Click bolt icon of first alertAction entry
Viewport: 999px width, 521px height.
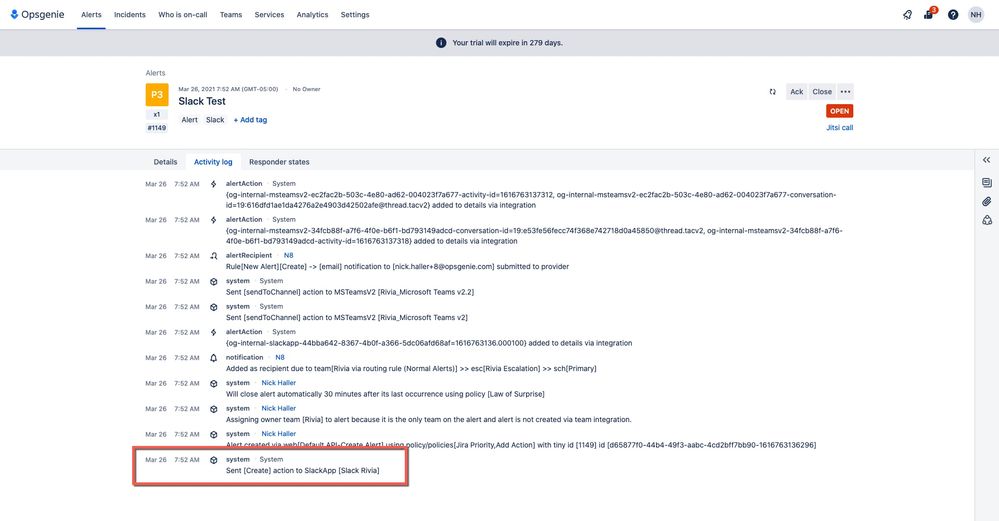click(x=213, y=184)
